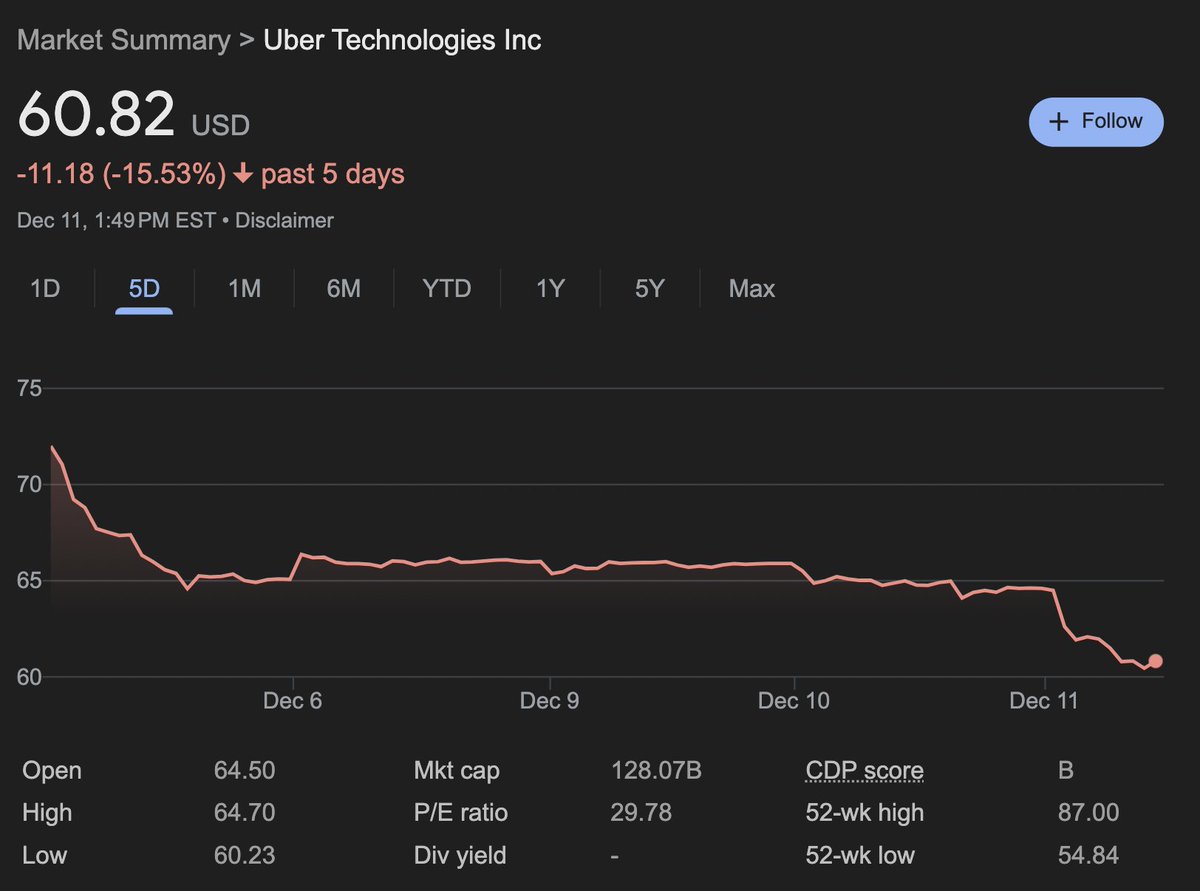Select the Max time range
1200x891 pixels.
click(x=752, y=288)
